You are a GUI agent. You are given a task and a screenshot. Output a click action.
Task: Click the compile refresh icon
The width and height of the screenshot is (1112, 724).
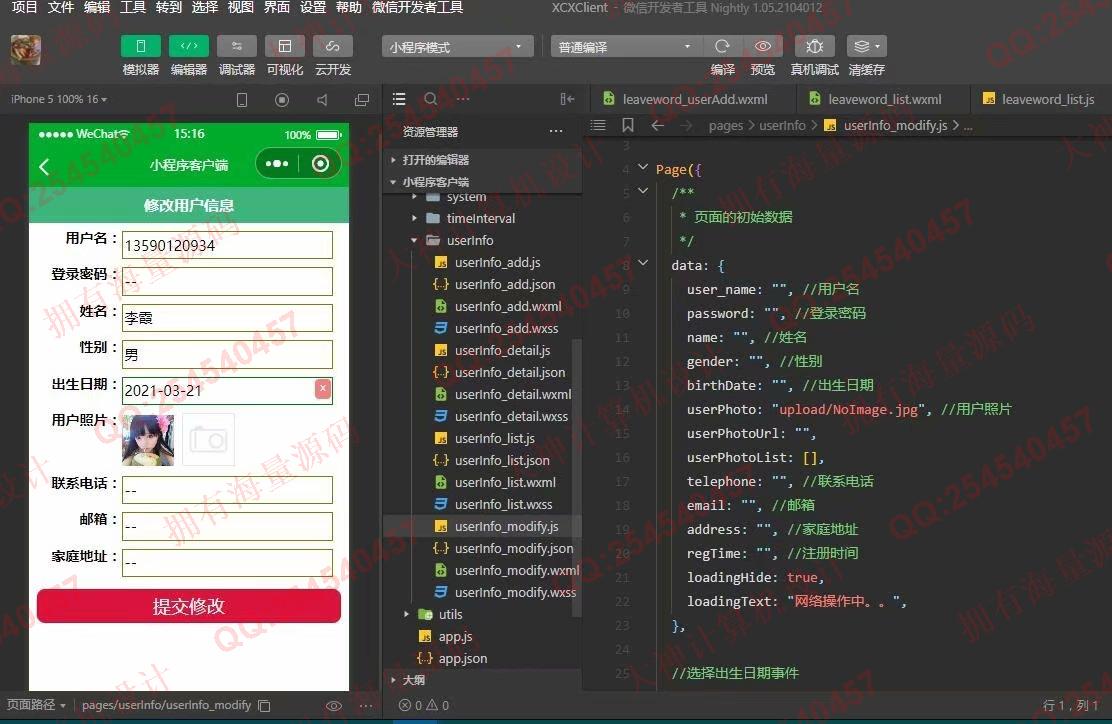[x=722, y=46]
